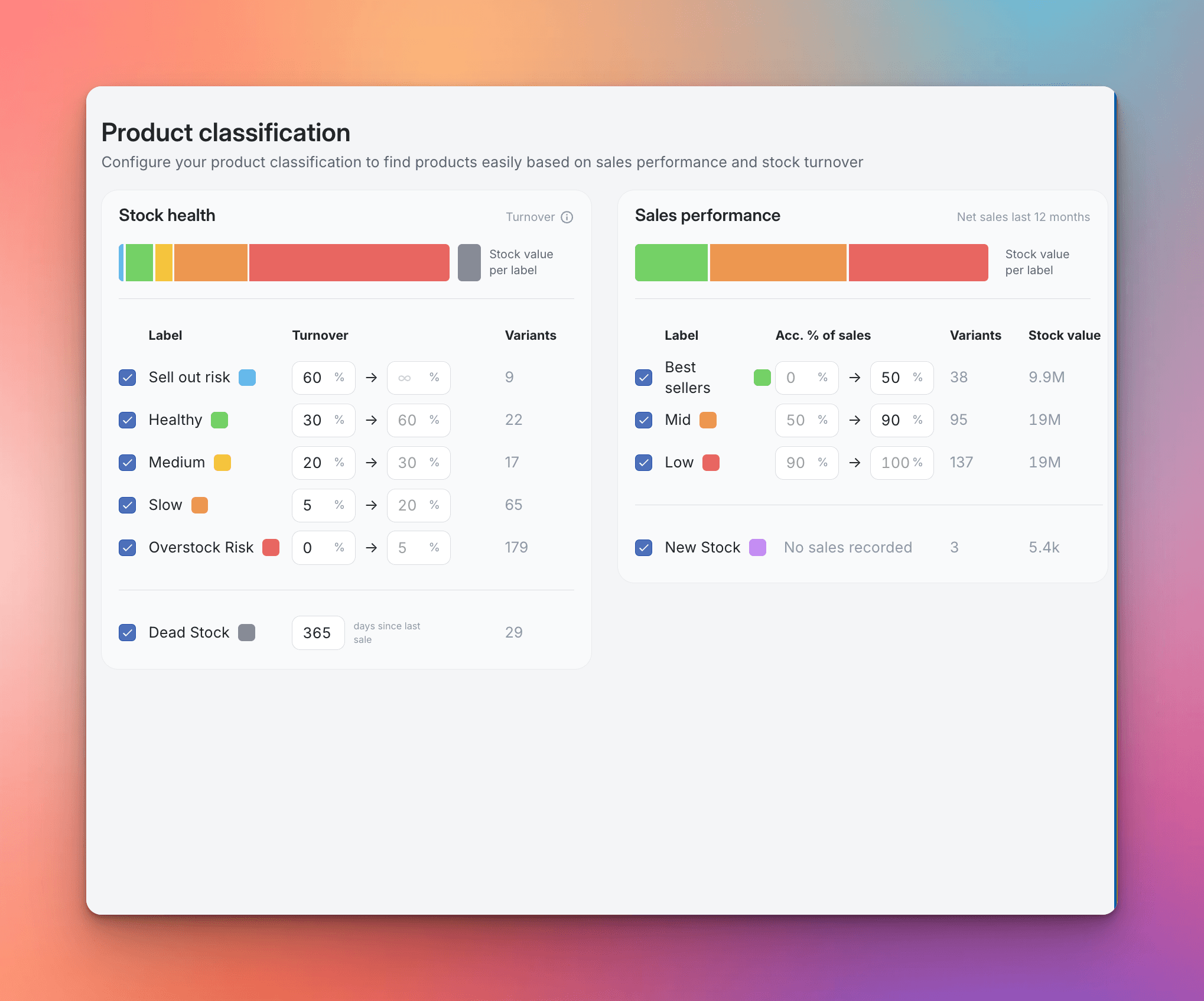This screenshot has width=1204, height=1001.
Task: Uncheck the Sell out risk checkbox
Action: pyautogui.click(x=128, y=378)
